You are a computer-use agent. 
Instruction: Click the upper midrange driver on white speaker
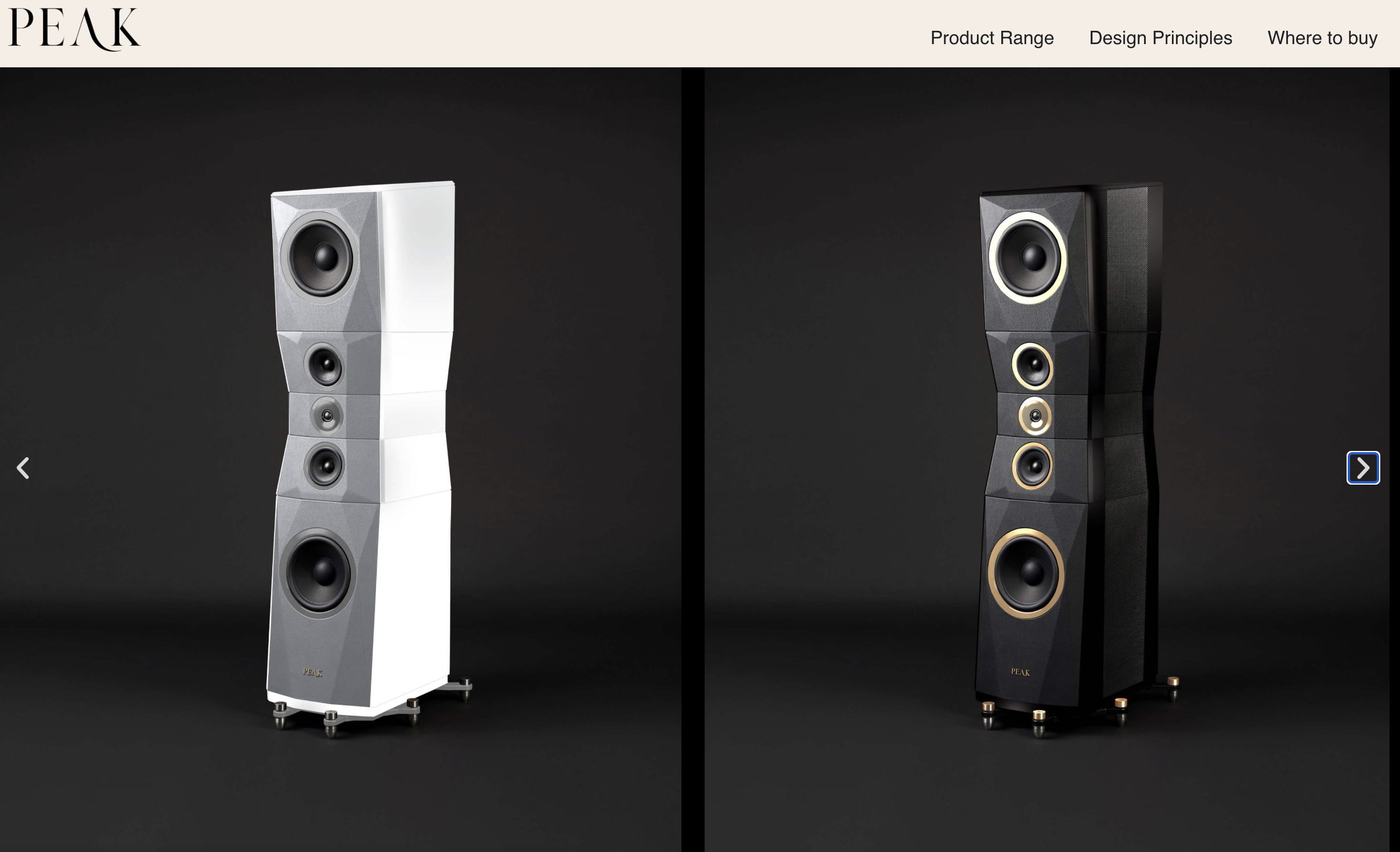click(x=324, y=365)
